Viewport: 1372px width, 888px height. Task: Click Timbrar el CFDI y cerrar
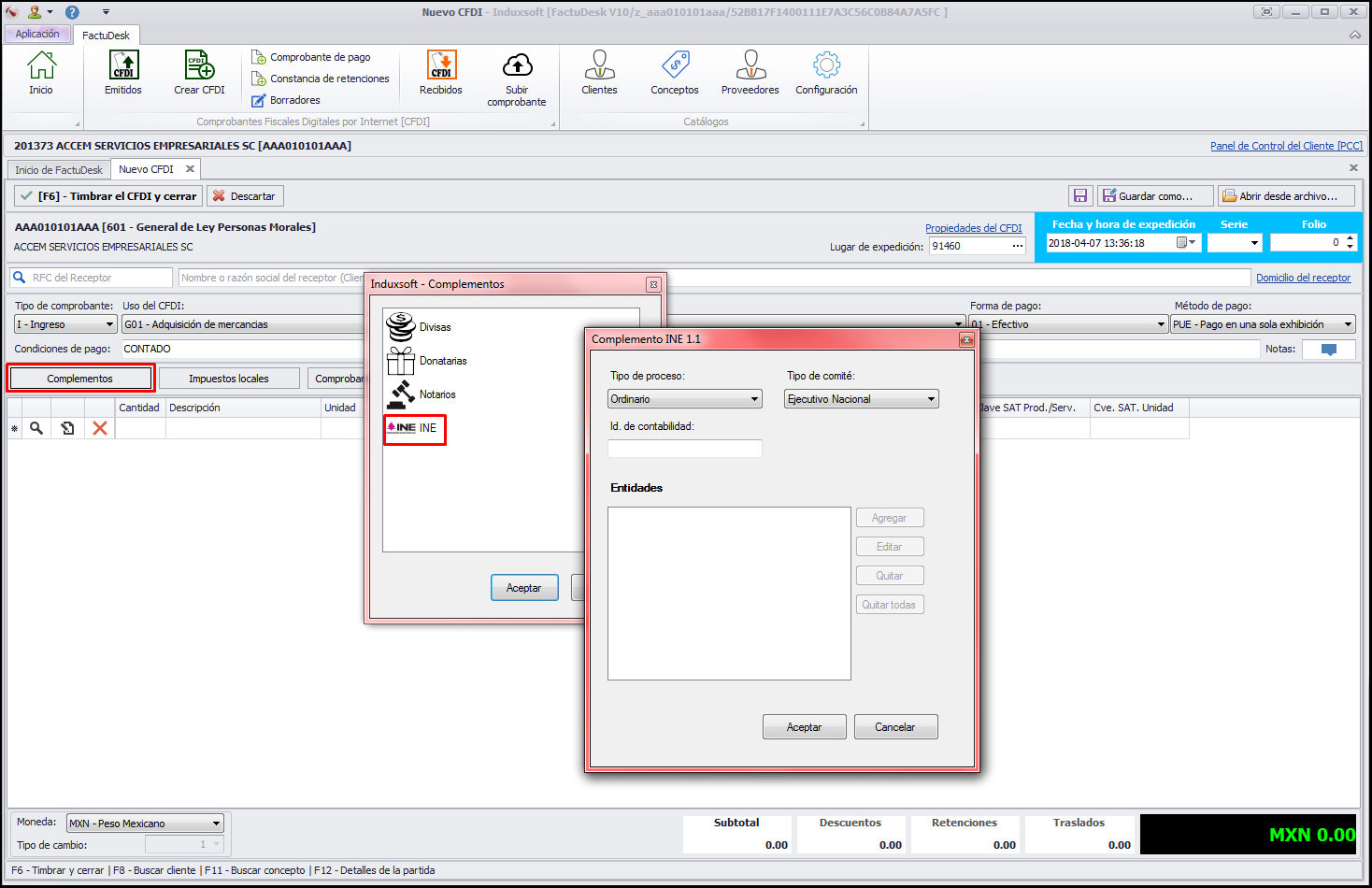[x=108, y=196]
